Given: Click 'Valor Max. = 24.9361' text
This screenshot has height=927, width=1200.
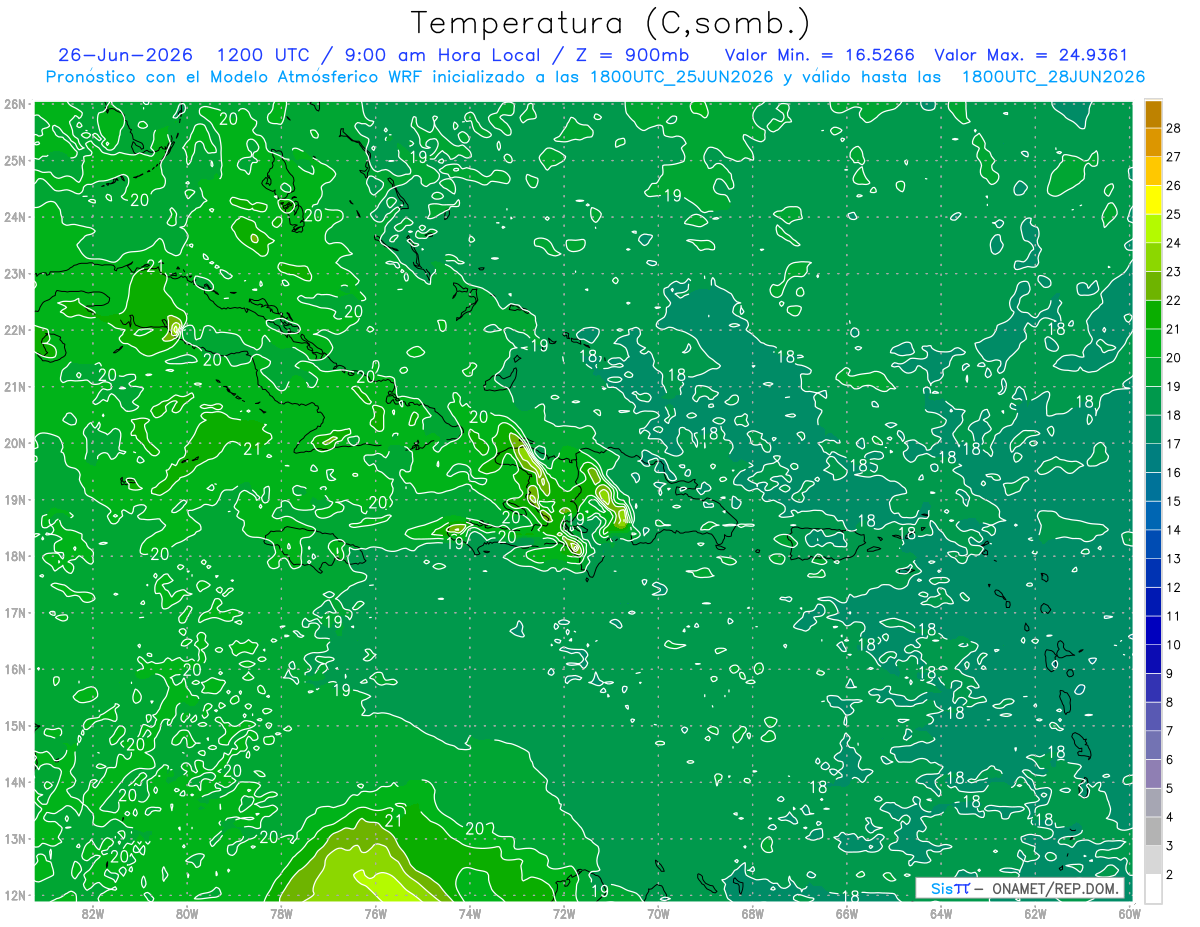Looking at the screenshot, I should (1031, 55).
